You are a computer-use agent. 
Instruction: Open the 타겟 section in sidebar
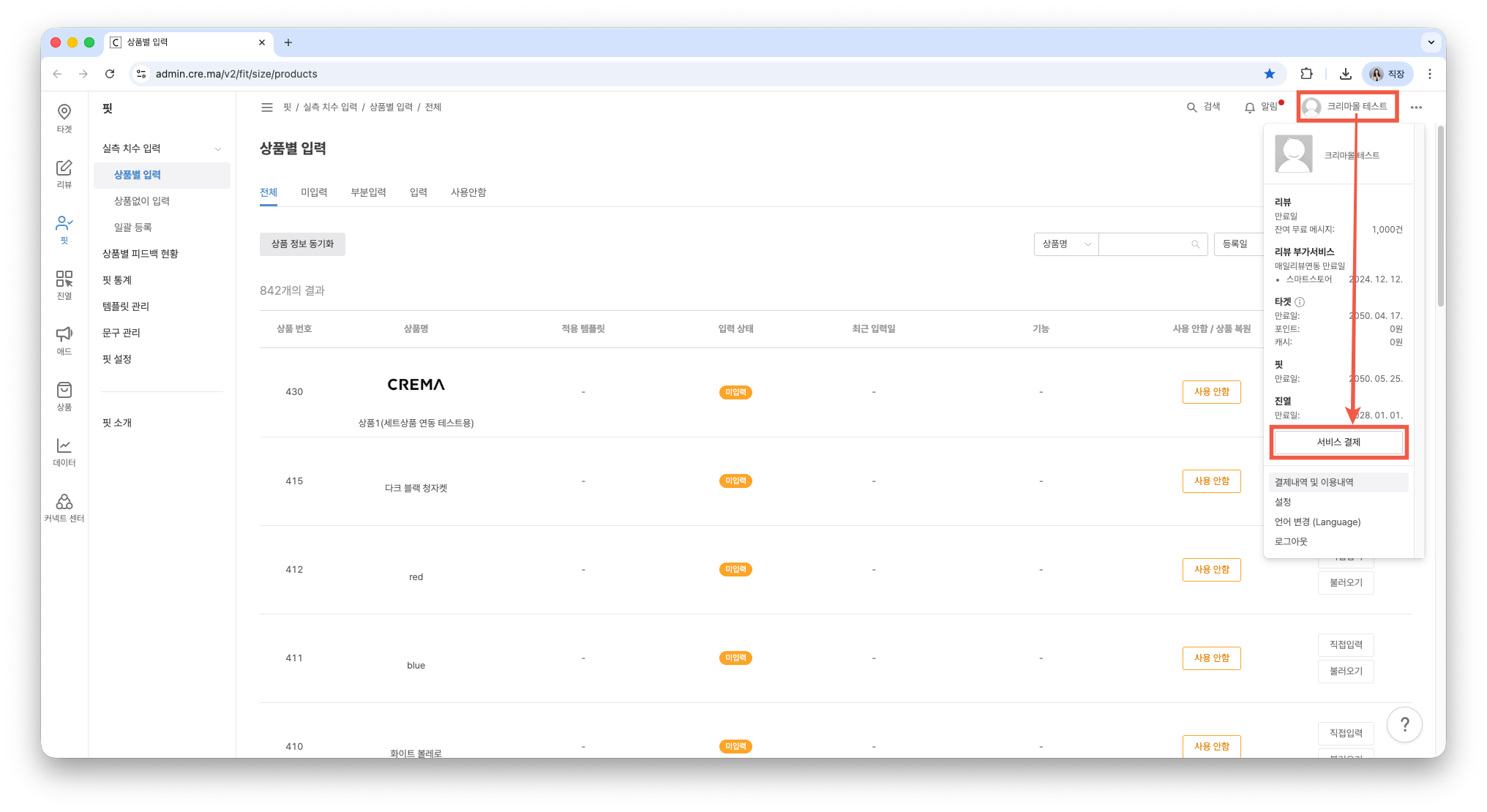64,118
